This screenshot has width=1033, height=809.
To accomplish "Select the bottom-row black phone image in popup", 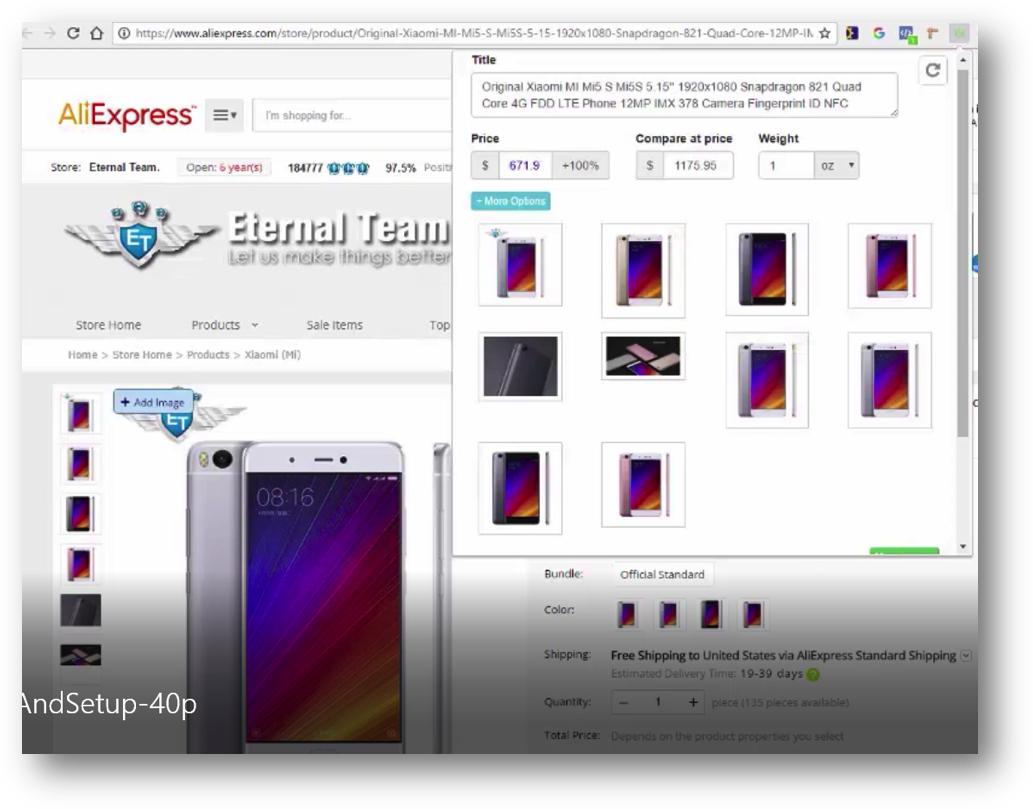I will click(520, 488).
